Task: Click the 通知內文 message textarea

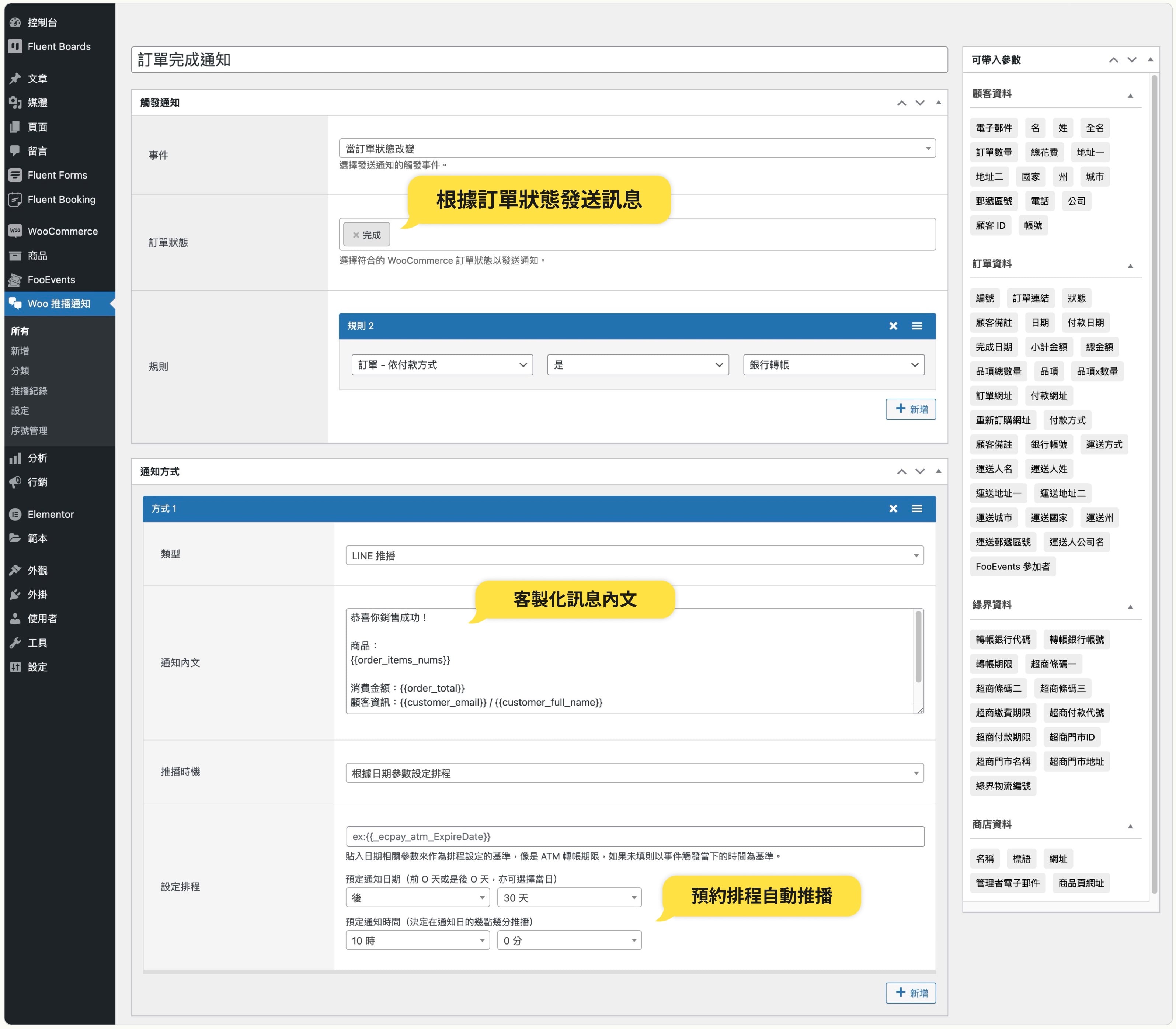Action: tap(634, 661)
